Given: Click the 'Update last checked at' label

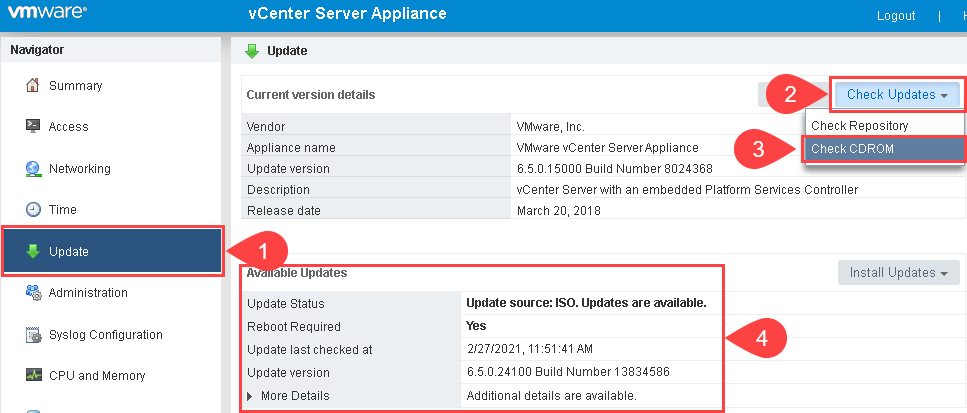Looking at the screenshot, I should tap(310, 350).
